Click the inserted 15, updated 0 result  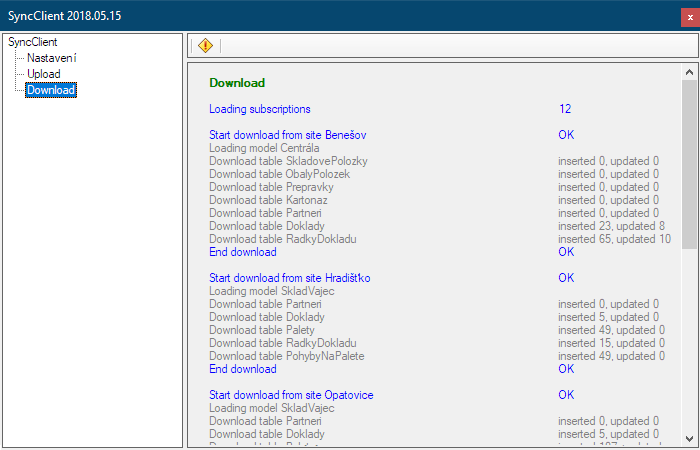pyautogui.click(x=611, y=343)
